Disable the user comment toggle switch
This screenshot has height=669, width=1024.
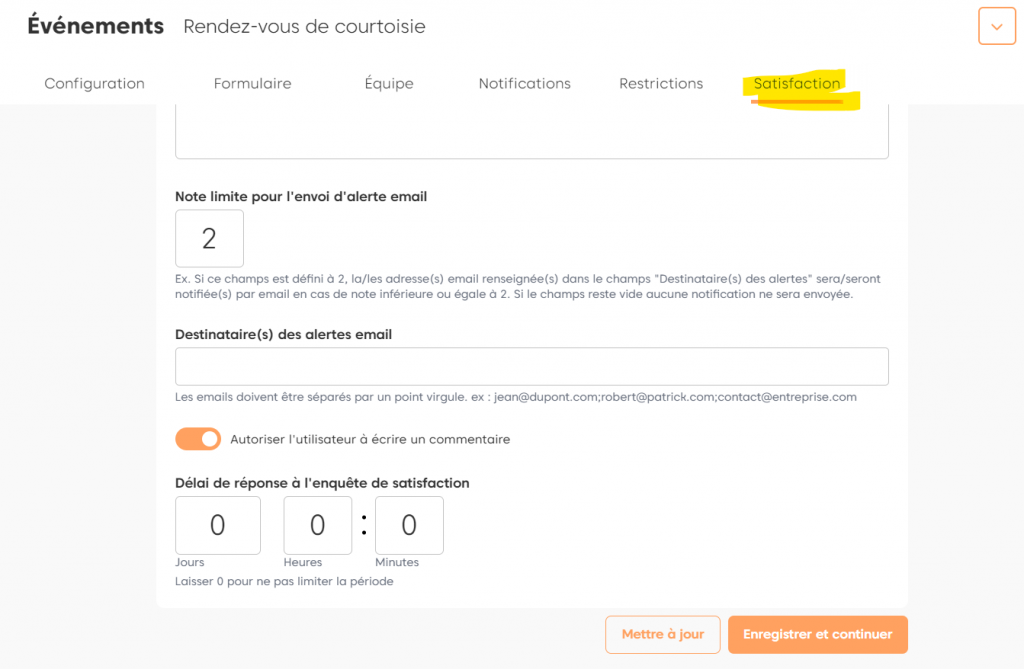(198, 439)
